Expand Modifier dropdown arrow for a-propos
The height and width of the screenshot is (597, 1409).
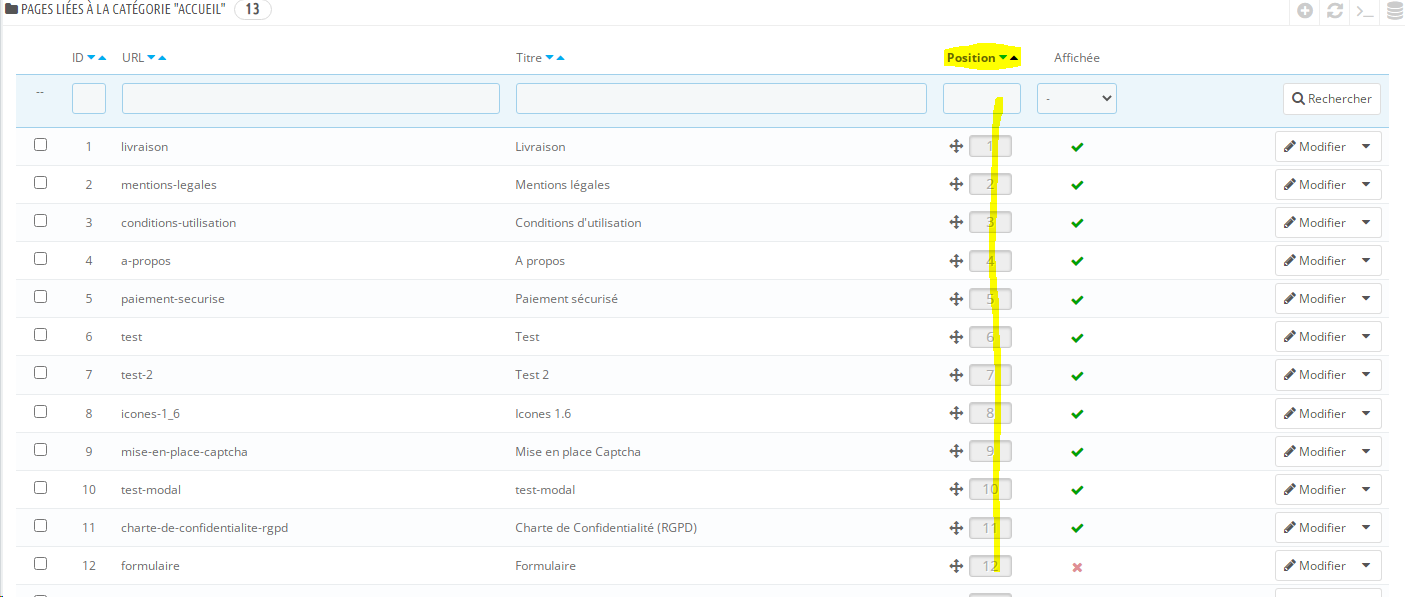click(x=1367, y=261)
